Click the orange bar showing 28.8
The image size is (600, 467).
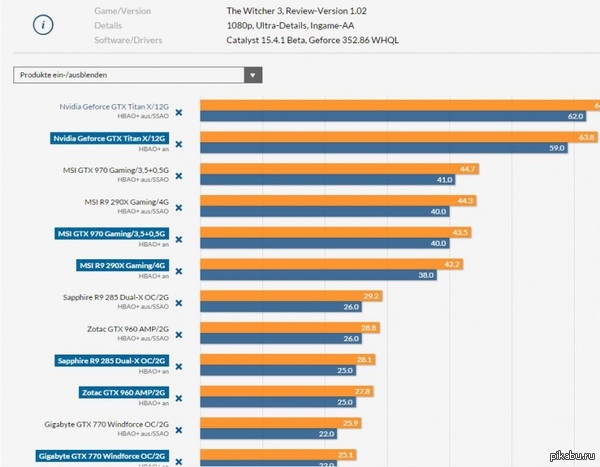tap(290, 328)
